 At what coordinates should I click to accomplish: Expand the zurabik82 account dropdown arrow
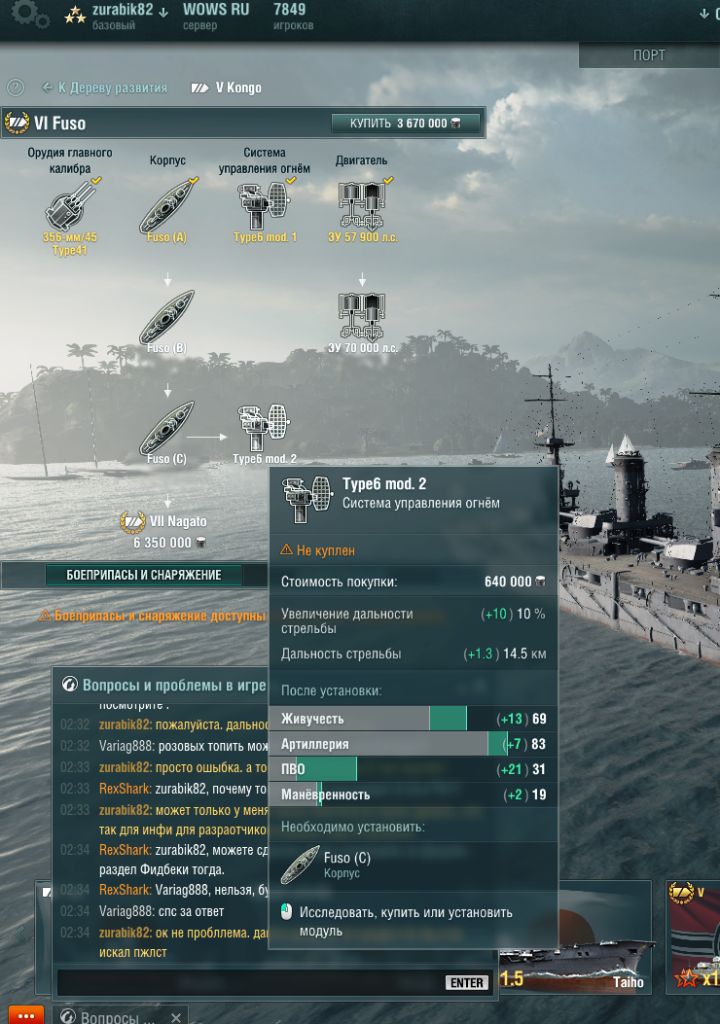[163, 12]
